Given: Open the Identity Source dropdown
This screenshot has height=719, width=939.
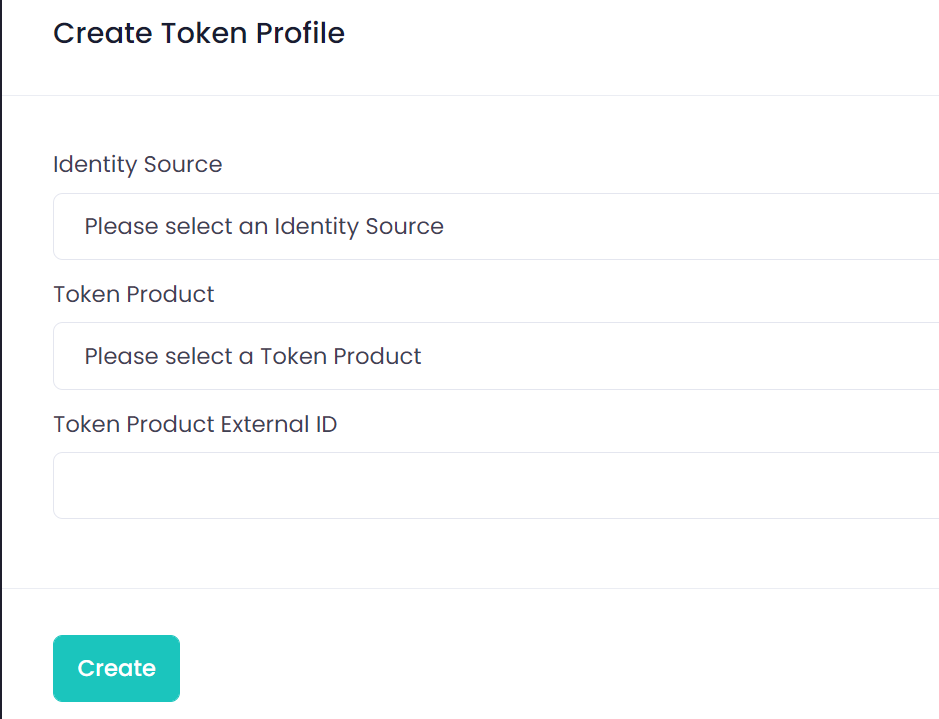Looking at the screenshot, I should coord(495,226).
